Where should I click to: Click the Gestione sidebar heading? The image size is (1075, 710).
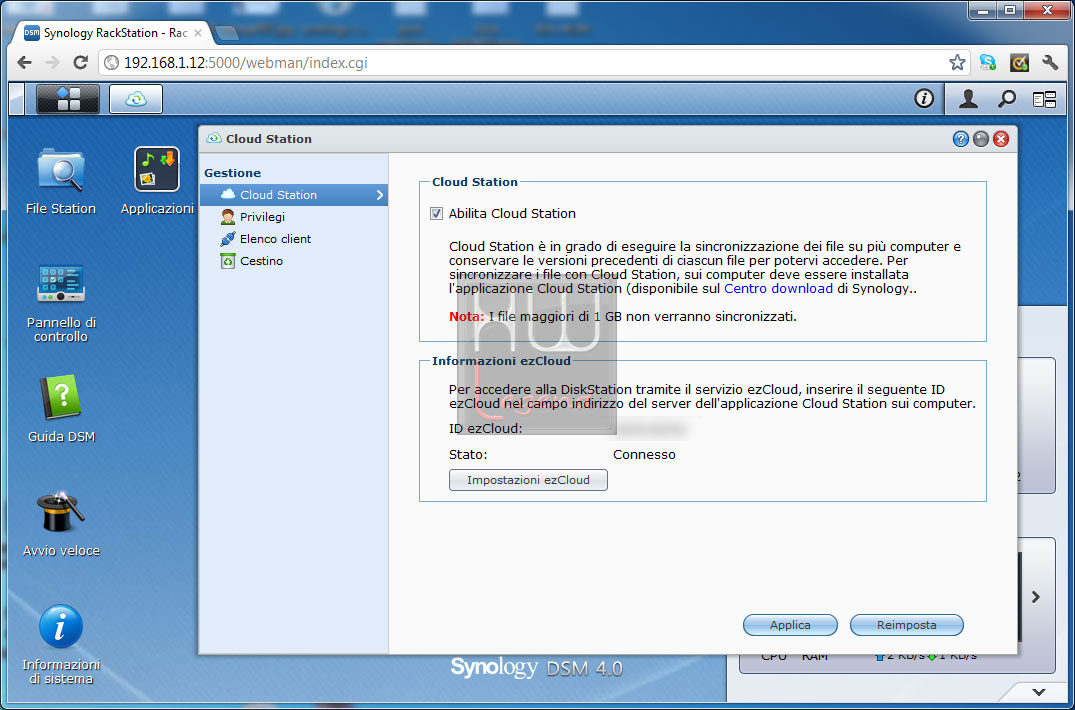click(x=232, y=173)
